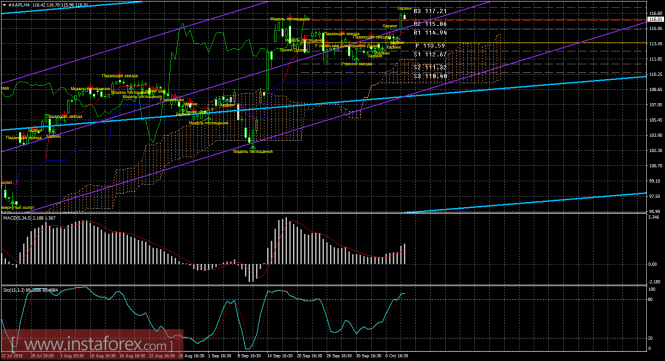665x361 pixels.
Task: Select the S3 110.40 support level label
Action: click(x=430, y=76)
